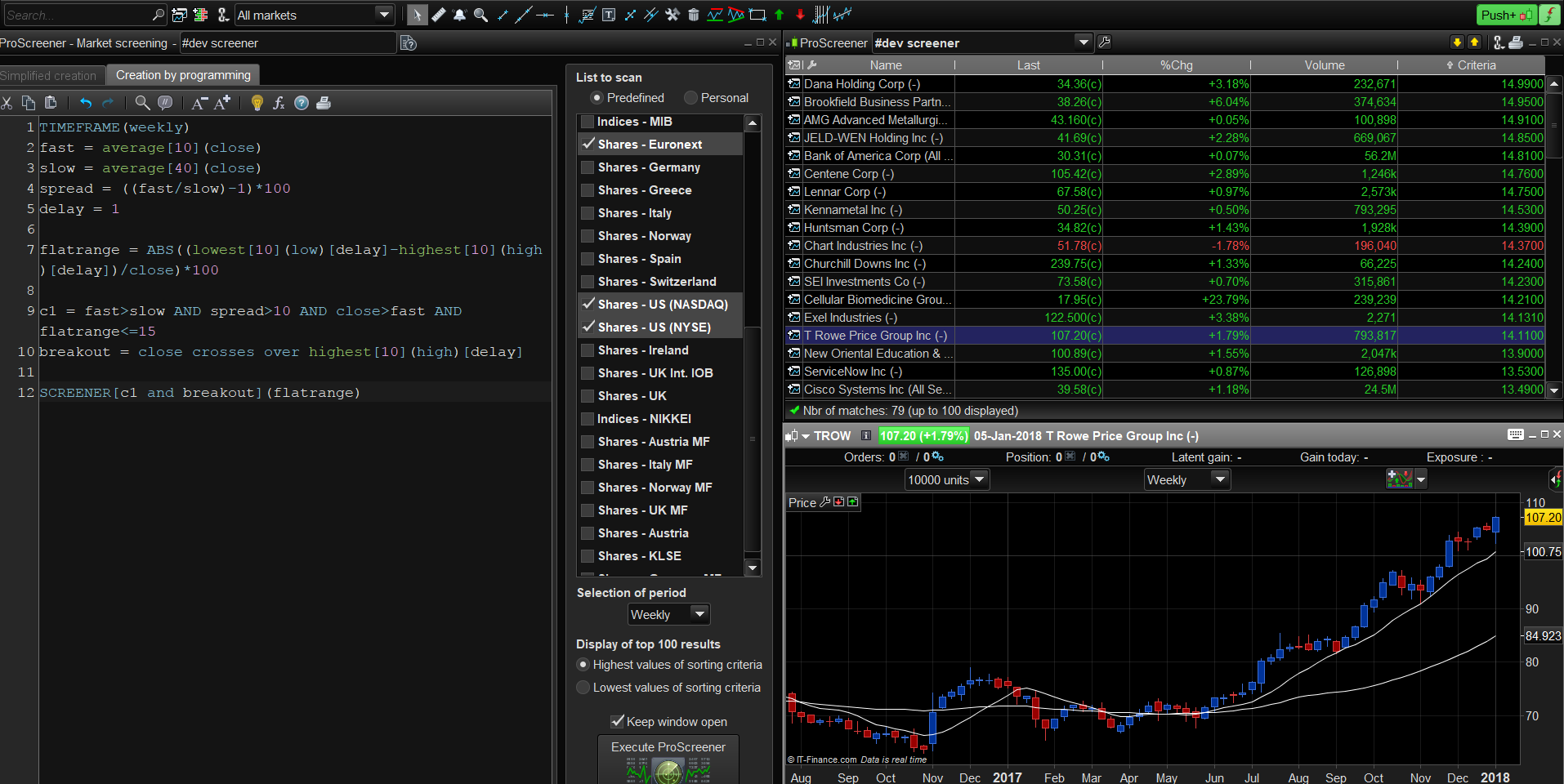Click the trash delete-objects icon

[694, 15]
